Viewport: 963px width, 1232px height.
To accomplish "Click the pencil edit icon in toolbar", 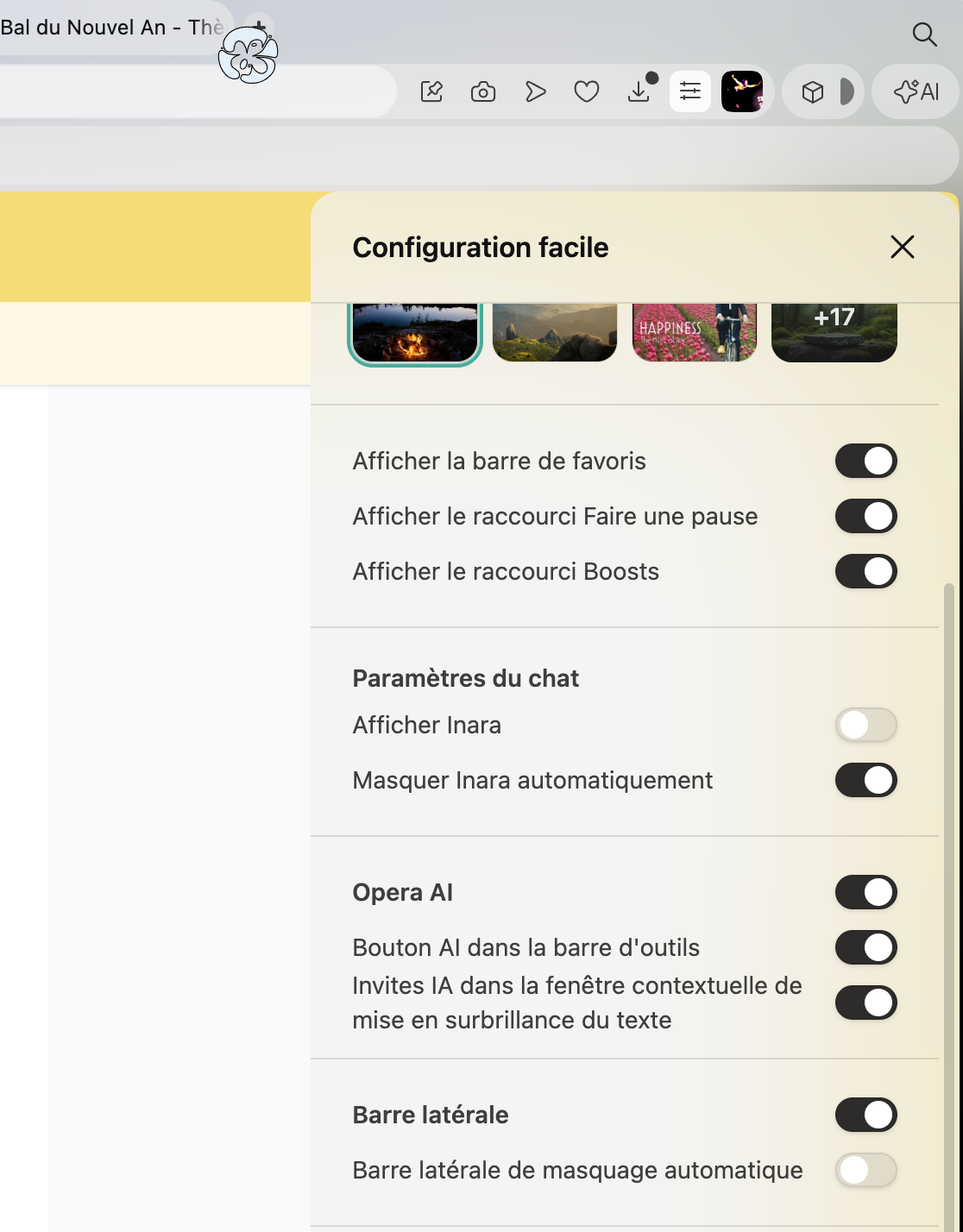I will point(431,91).
